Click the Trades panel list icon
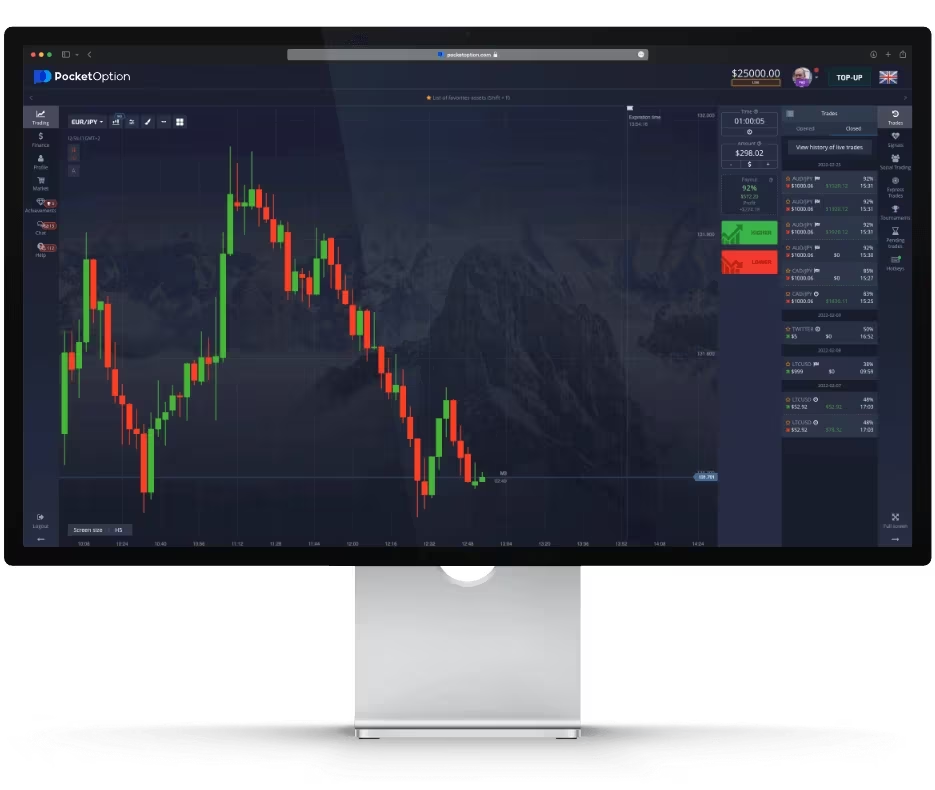 pos(790,113)
